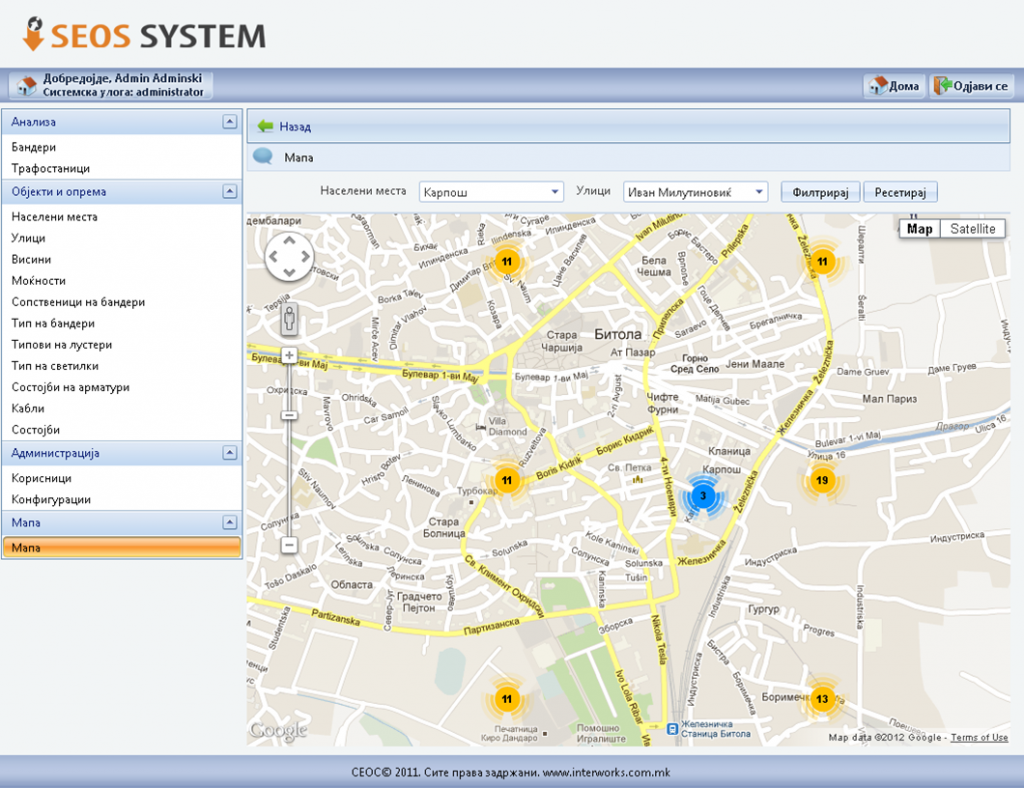Collapse the Администрација panel
This screenshot has width=1024, height=788.
(x=229, y=452)
